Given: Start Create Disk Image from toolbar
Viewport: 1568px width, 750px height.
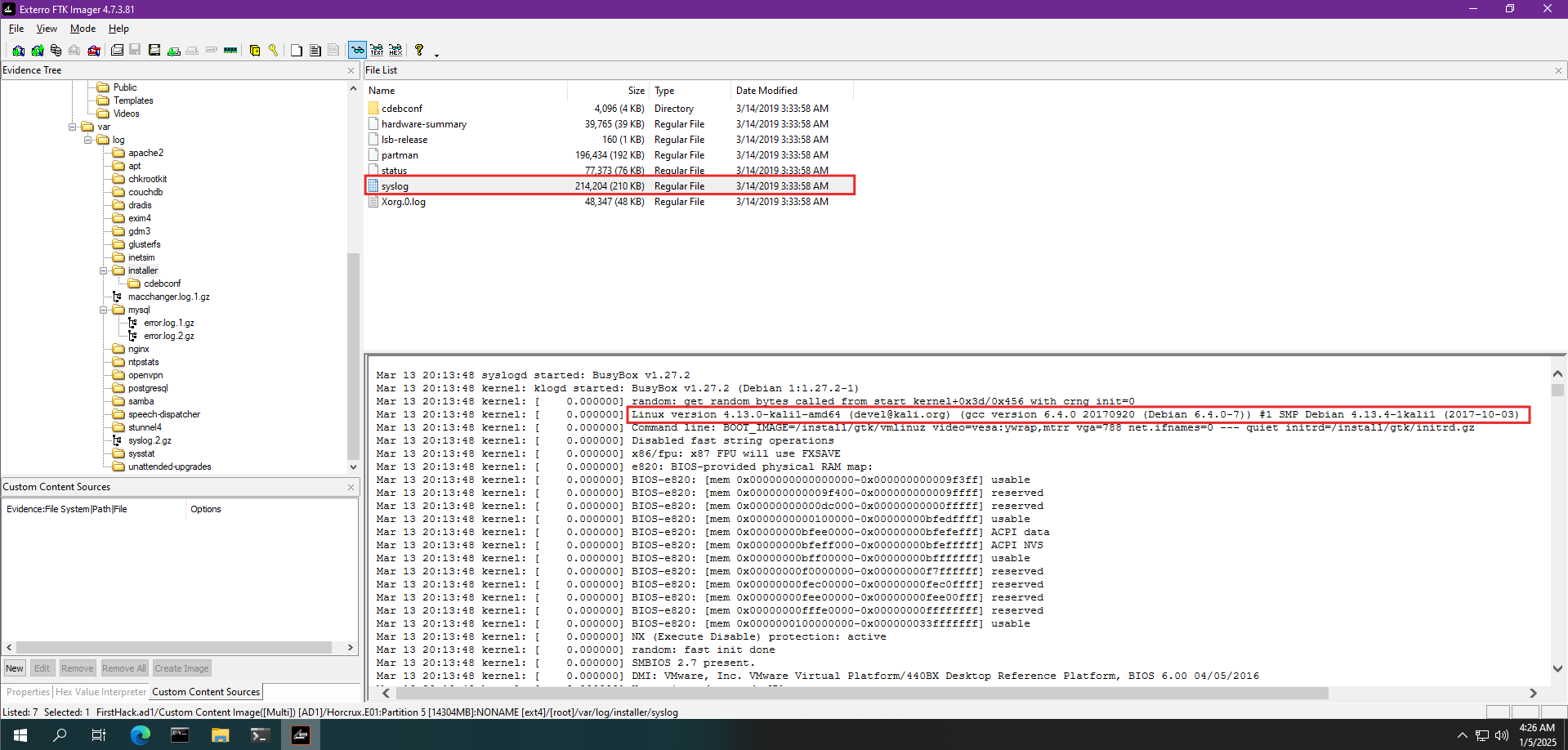Looking at the screenshot, I should pos(117,51).
